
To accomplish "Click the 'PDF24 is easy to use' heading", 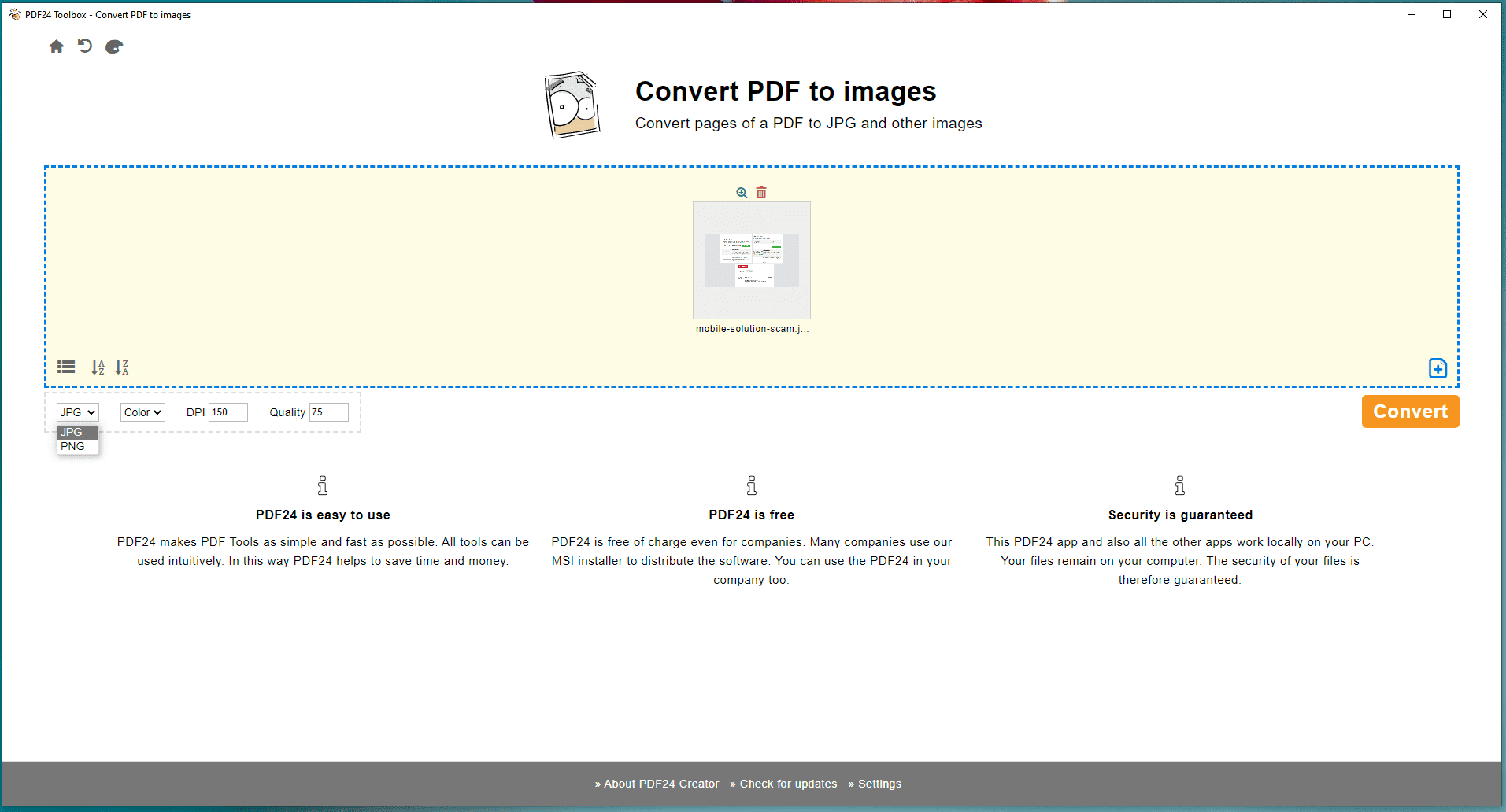I will pyautogui.click(x=323, y=515).
